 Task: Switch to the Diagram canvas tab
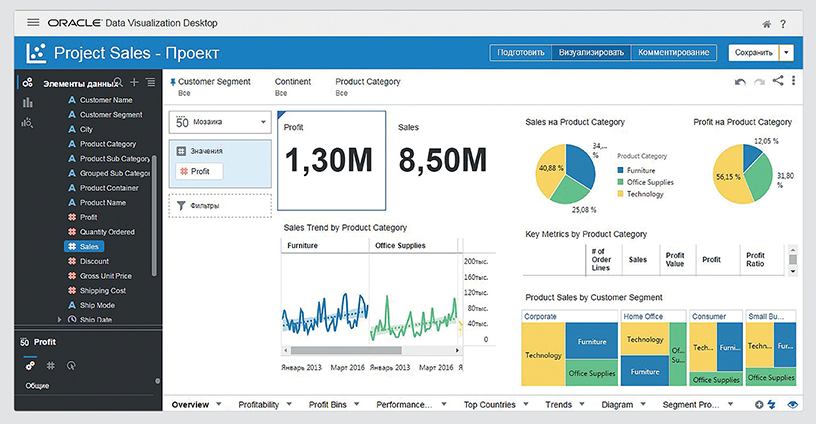pos(617,404)
